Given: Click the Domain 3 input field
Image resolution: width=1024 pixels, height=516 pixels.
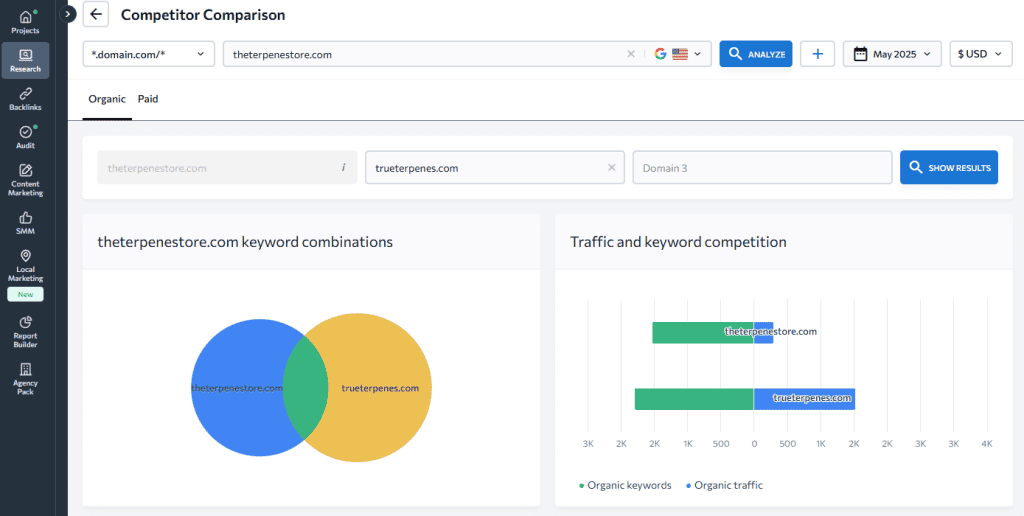Looking at the screenshot, I should pyautogui.click(x=762, y=168).
